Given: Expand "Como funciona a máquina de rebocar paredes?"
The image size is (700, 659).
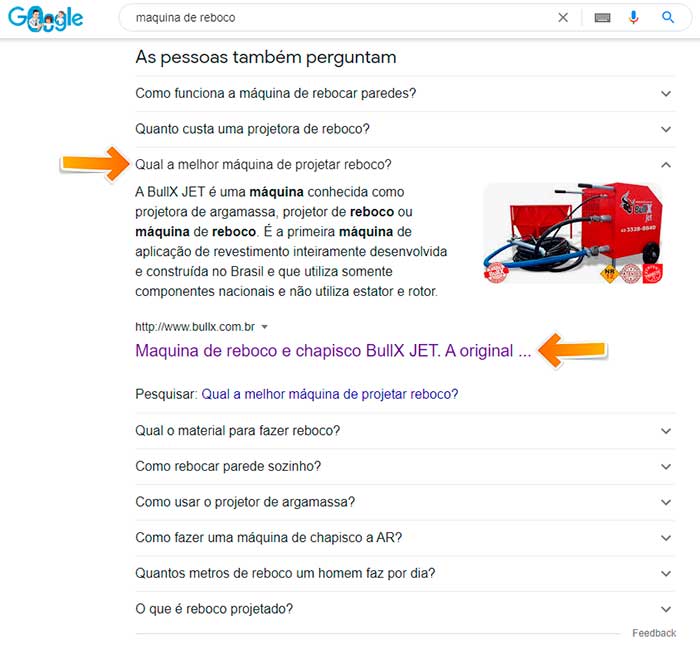Looking at the screenshot, I should tap(405, 93).
